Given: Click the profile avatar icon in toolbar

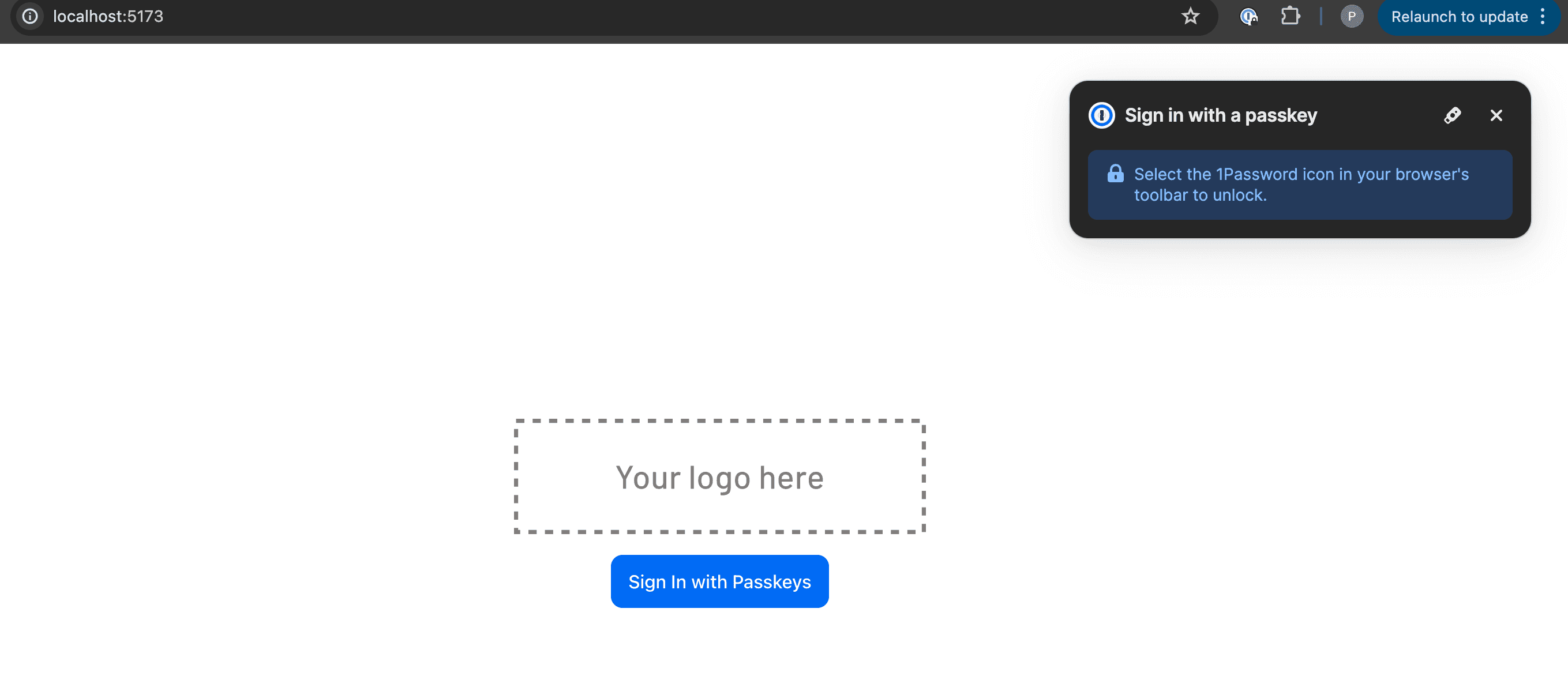Looking at the screenshot, I should point(1351,17).
